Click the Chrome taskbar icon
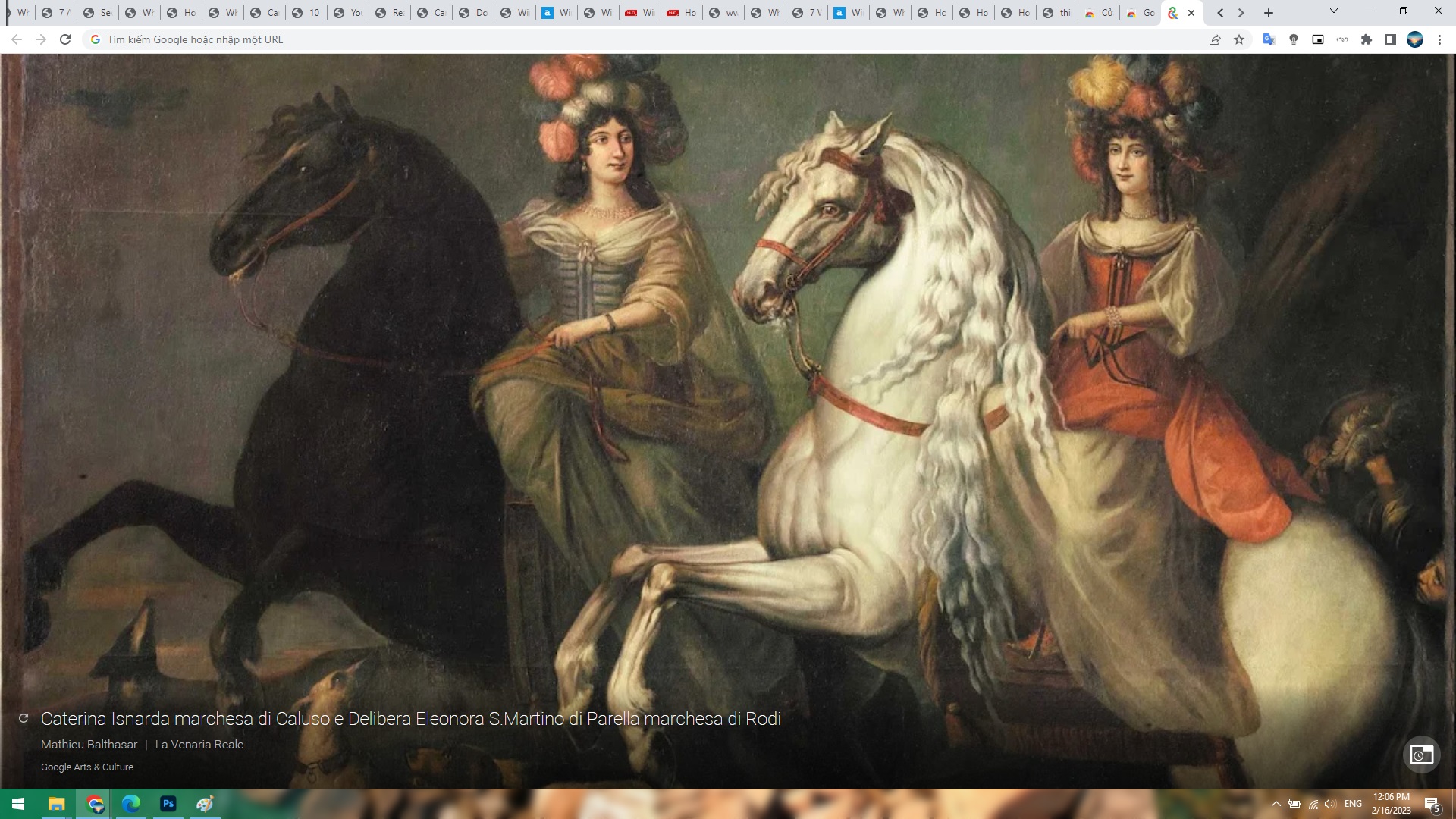The width and height of the screenshot is (1456, 819). coord(95,804)
